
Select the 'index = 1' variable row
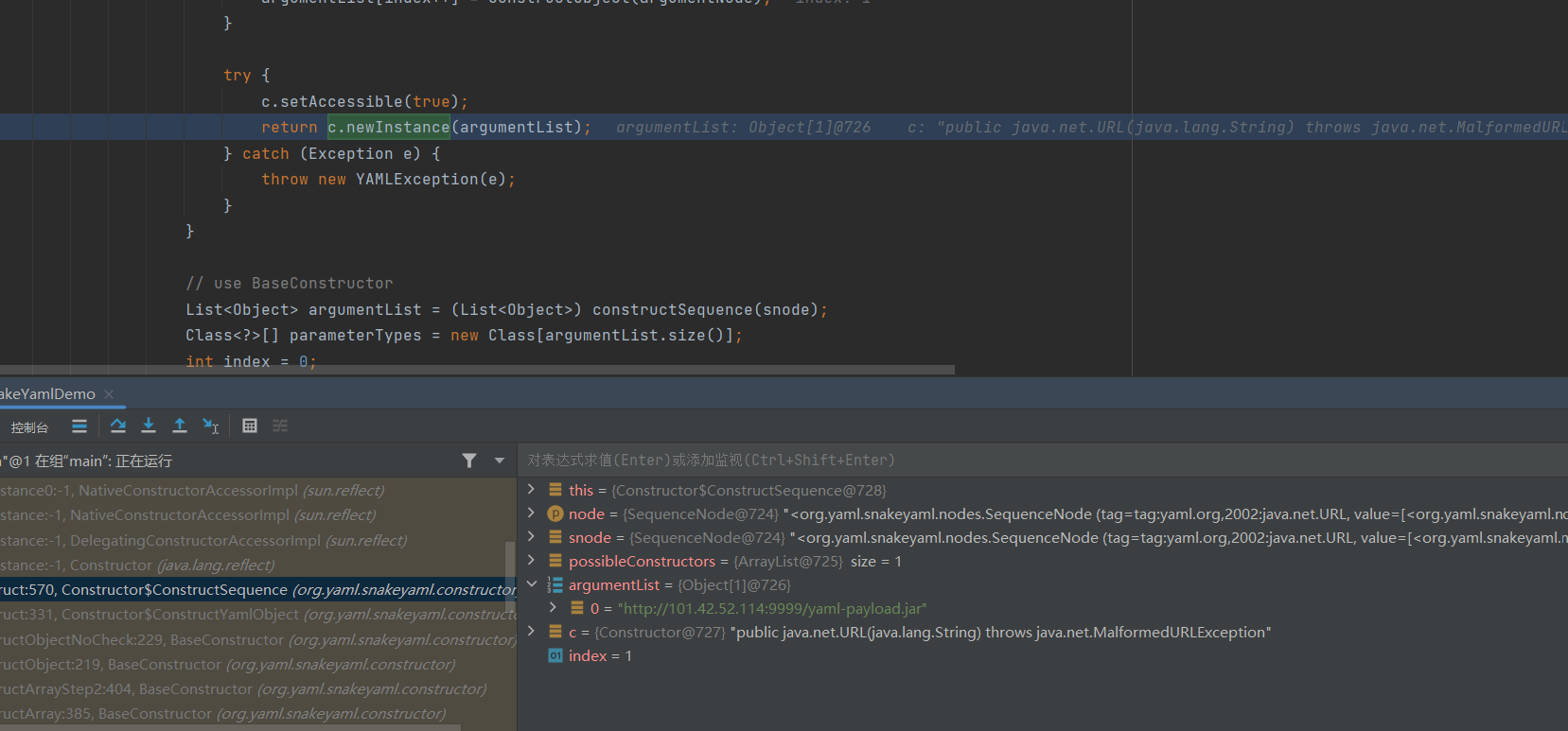click(x=1043, y=655)
